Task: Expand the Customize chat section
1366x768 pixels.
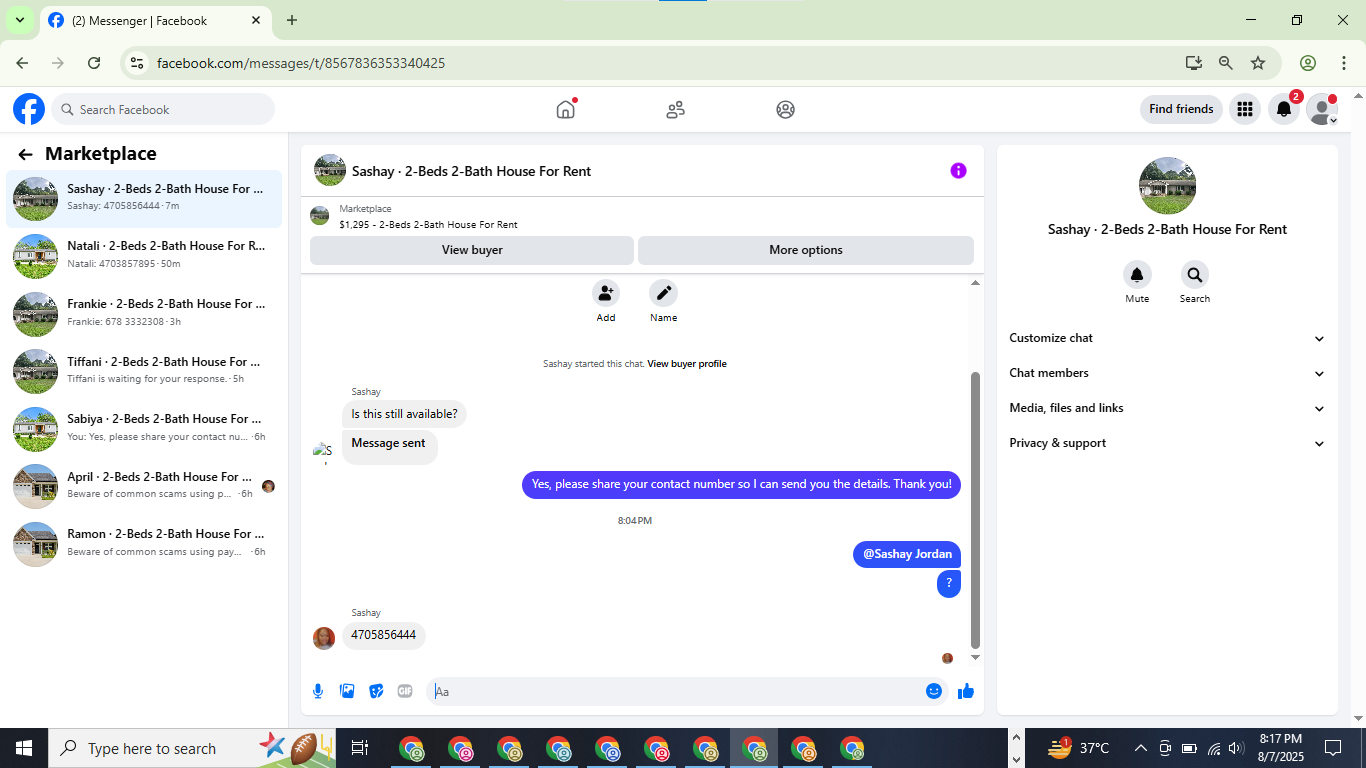Action: click(x=1167, y=338)
